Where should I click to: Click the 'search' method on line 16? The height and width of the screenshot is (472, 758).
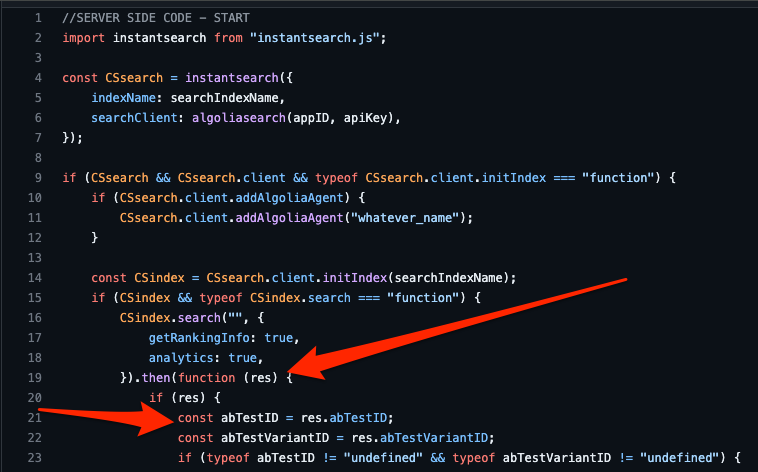[x=199, y=318]
